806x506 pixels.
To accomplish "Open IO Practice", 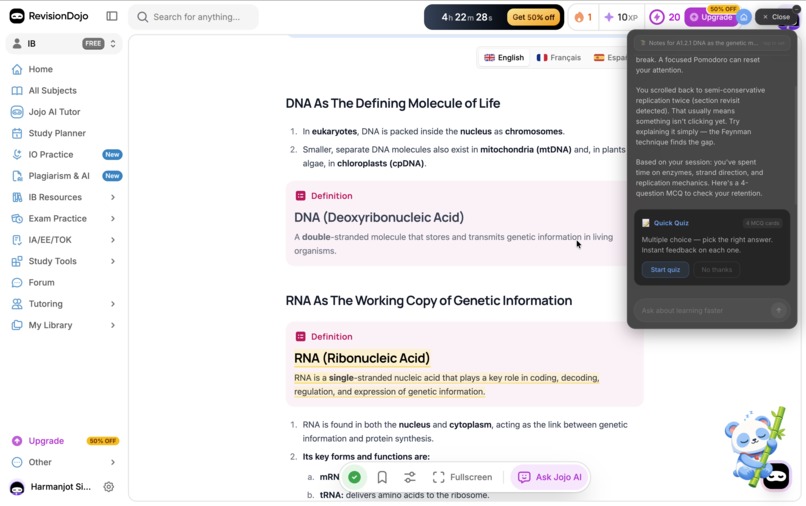I will (x=64, y=154).
